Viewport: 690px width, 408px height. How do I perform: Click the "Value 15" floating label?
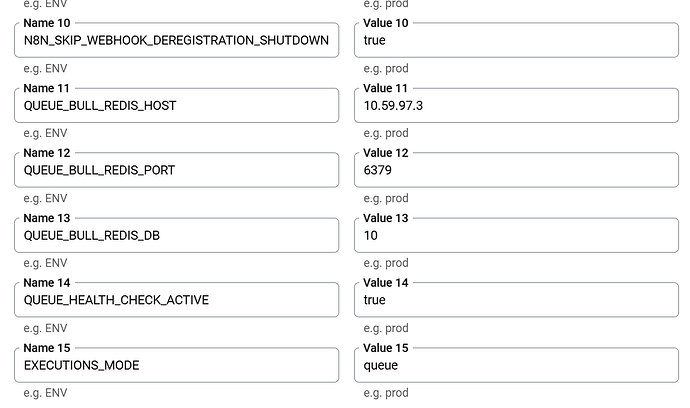386,348
